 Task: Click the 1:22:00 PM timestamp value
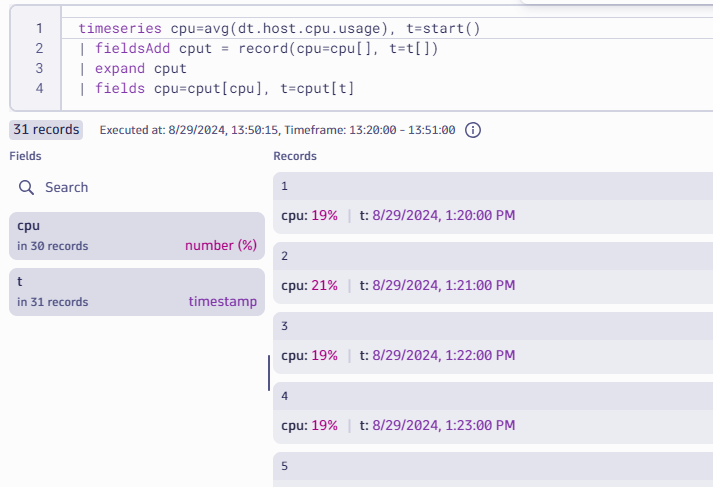(x=443, y=355)
